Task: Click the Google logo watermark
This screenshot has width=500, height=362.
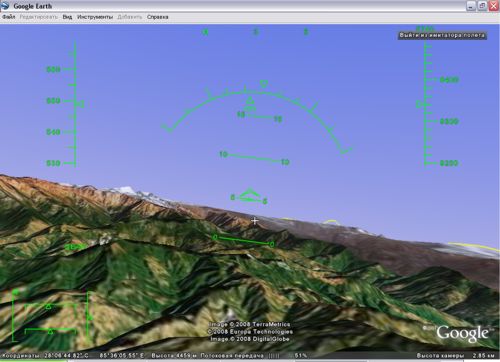Action: click(x=463, y=333)
